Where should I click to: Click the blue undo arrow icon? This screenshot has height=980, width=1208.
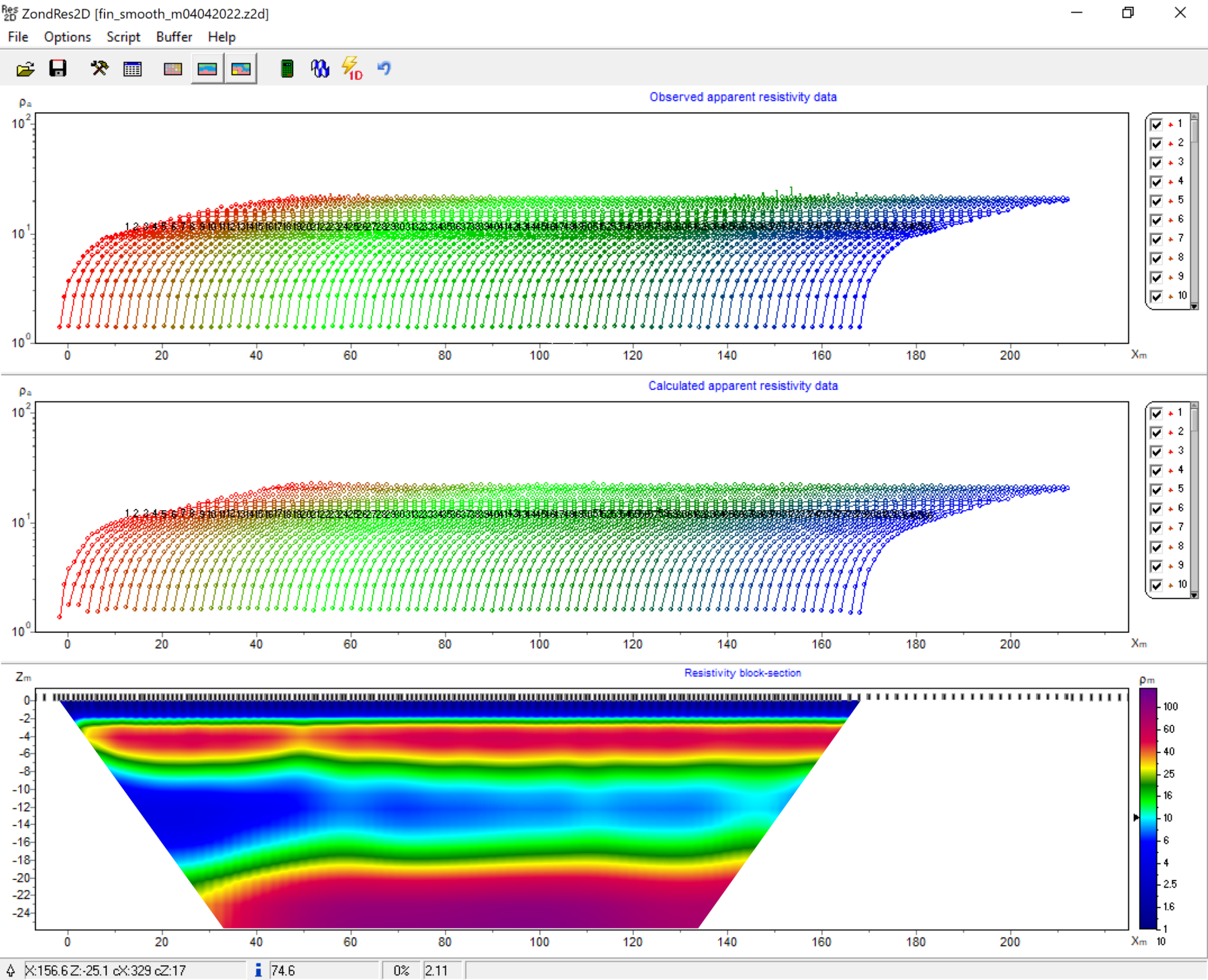[384, 68]
